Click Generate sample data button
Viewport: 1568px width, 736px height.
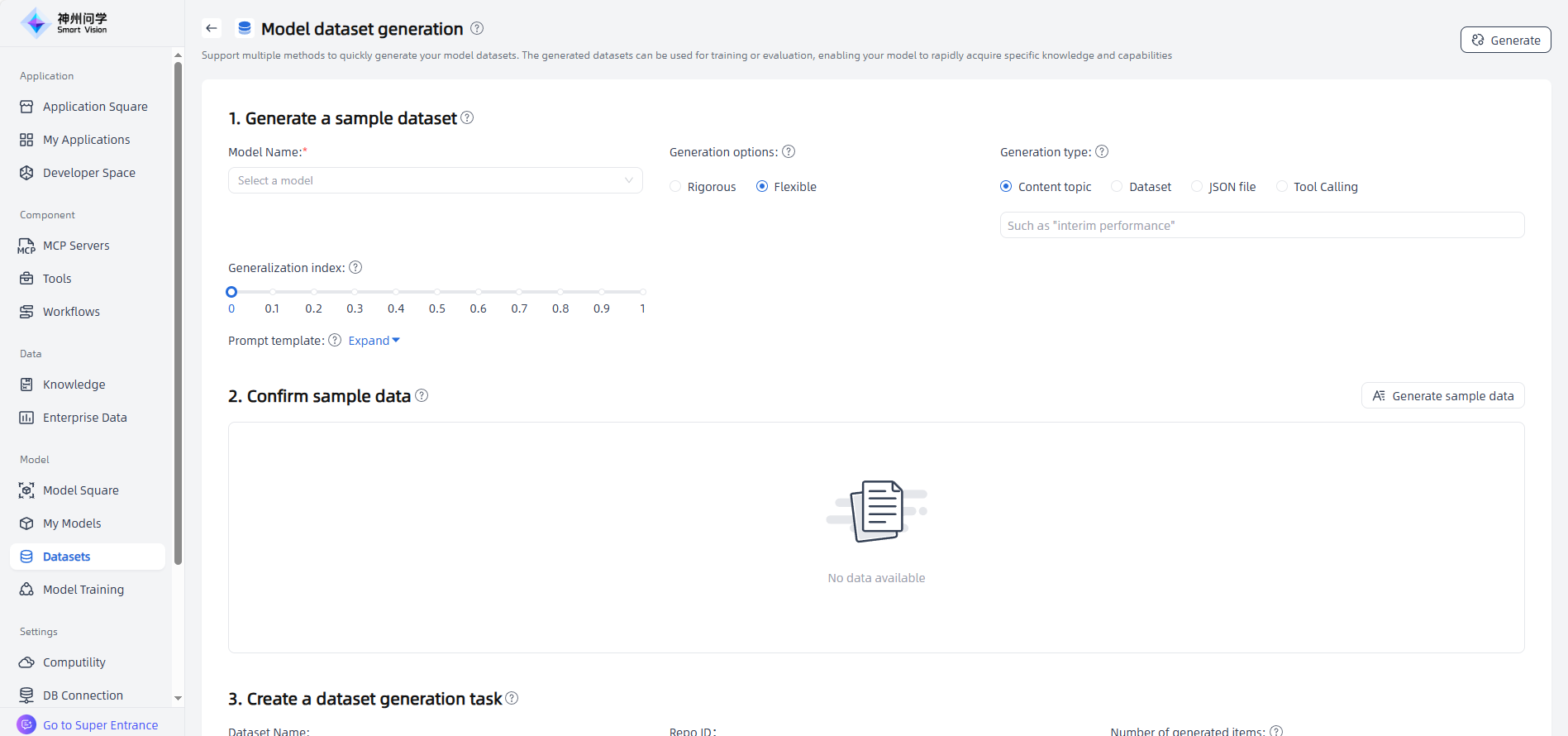point(1442,396)
